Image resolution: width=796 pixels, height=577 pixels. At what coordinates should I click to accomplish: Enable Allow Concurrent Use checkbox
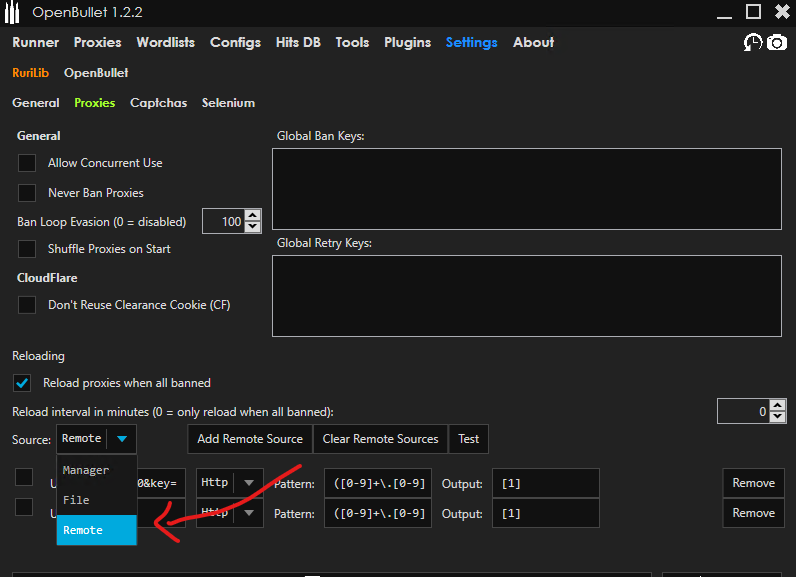point(27,163)
